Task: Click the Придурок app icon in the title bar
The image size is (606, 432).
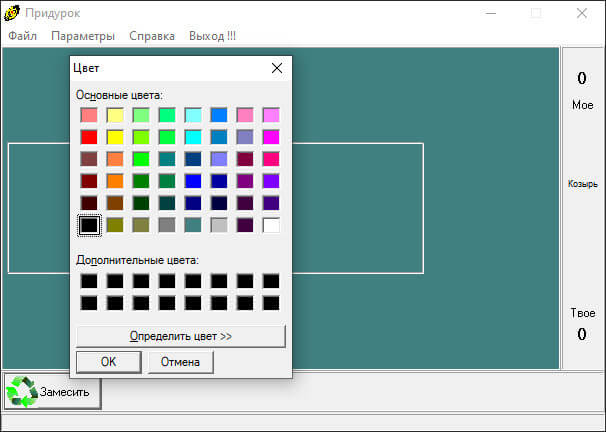Action: (12, 13)
